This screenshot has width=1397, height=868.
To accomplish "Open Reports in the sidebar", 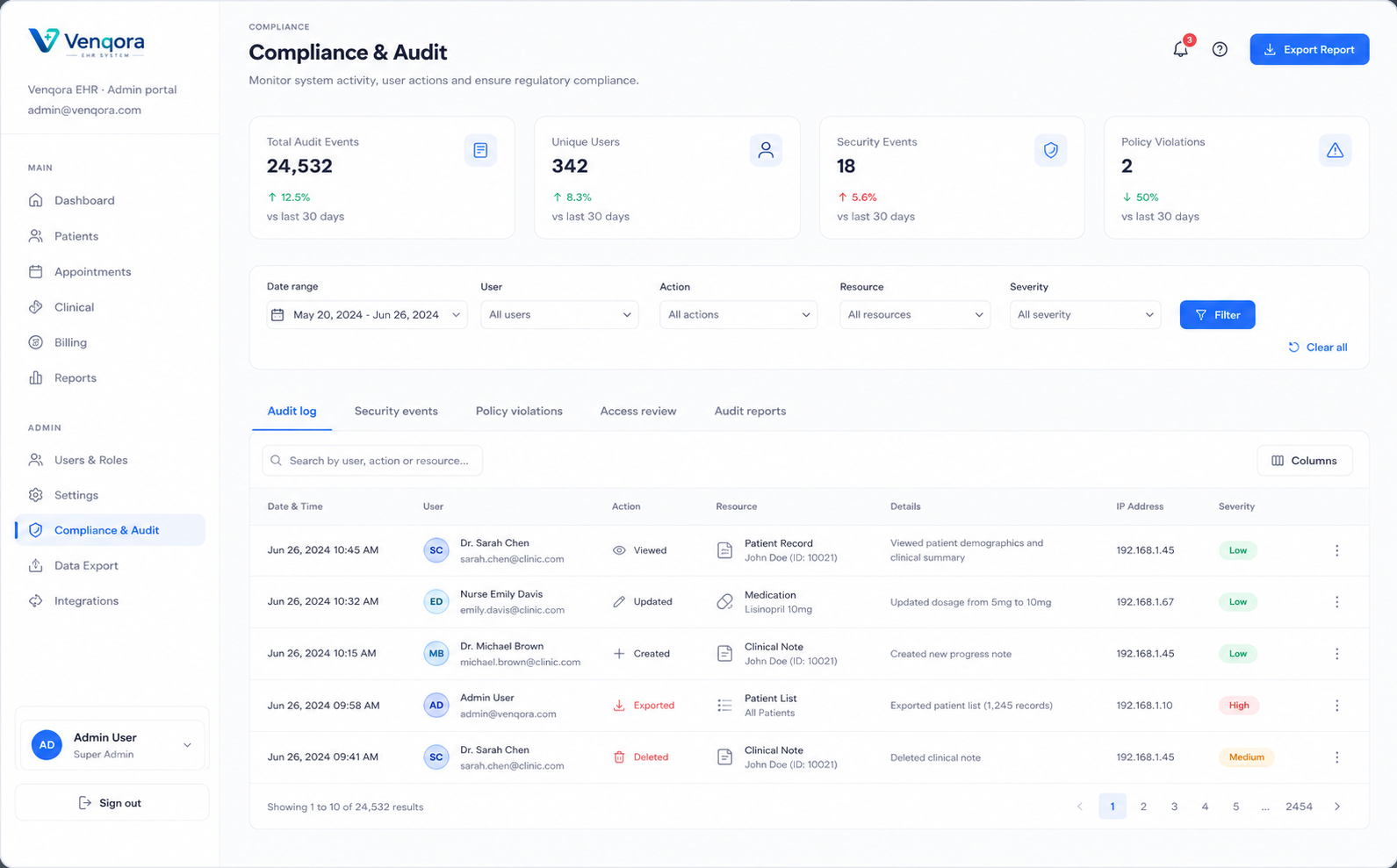I will tap(111, 378).
